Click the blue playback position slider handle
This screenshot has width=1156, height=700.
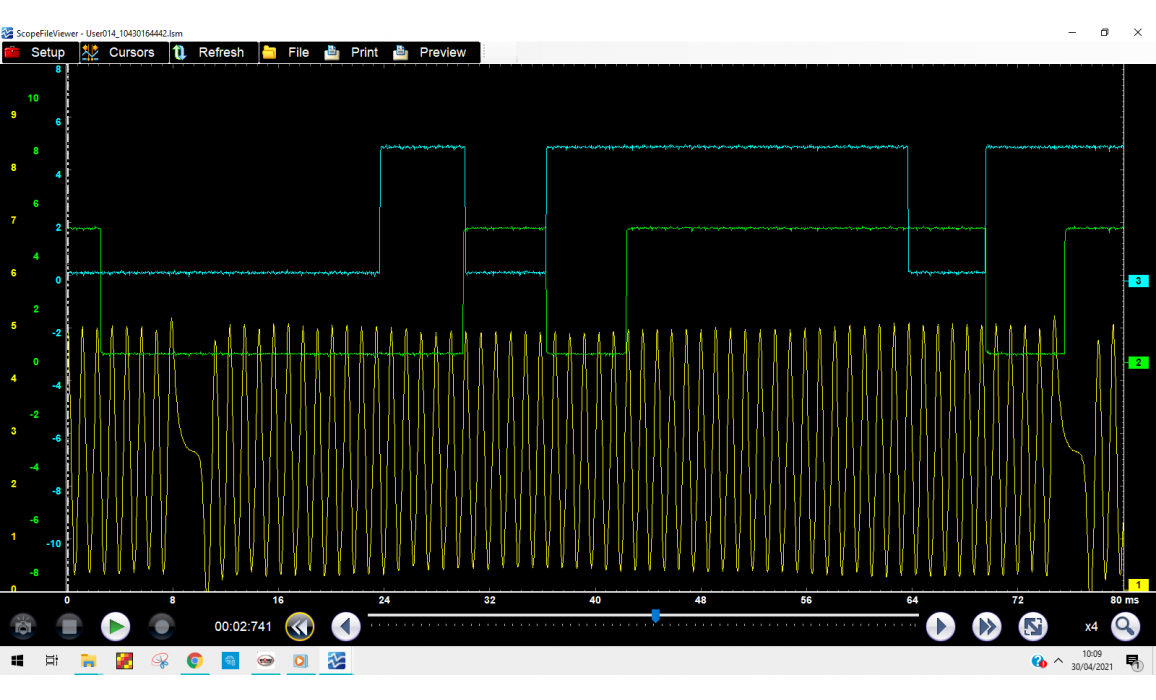click(655, 616)
